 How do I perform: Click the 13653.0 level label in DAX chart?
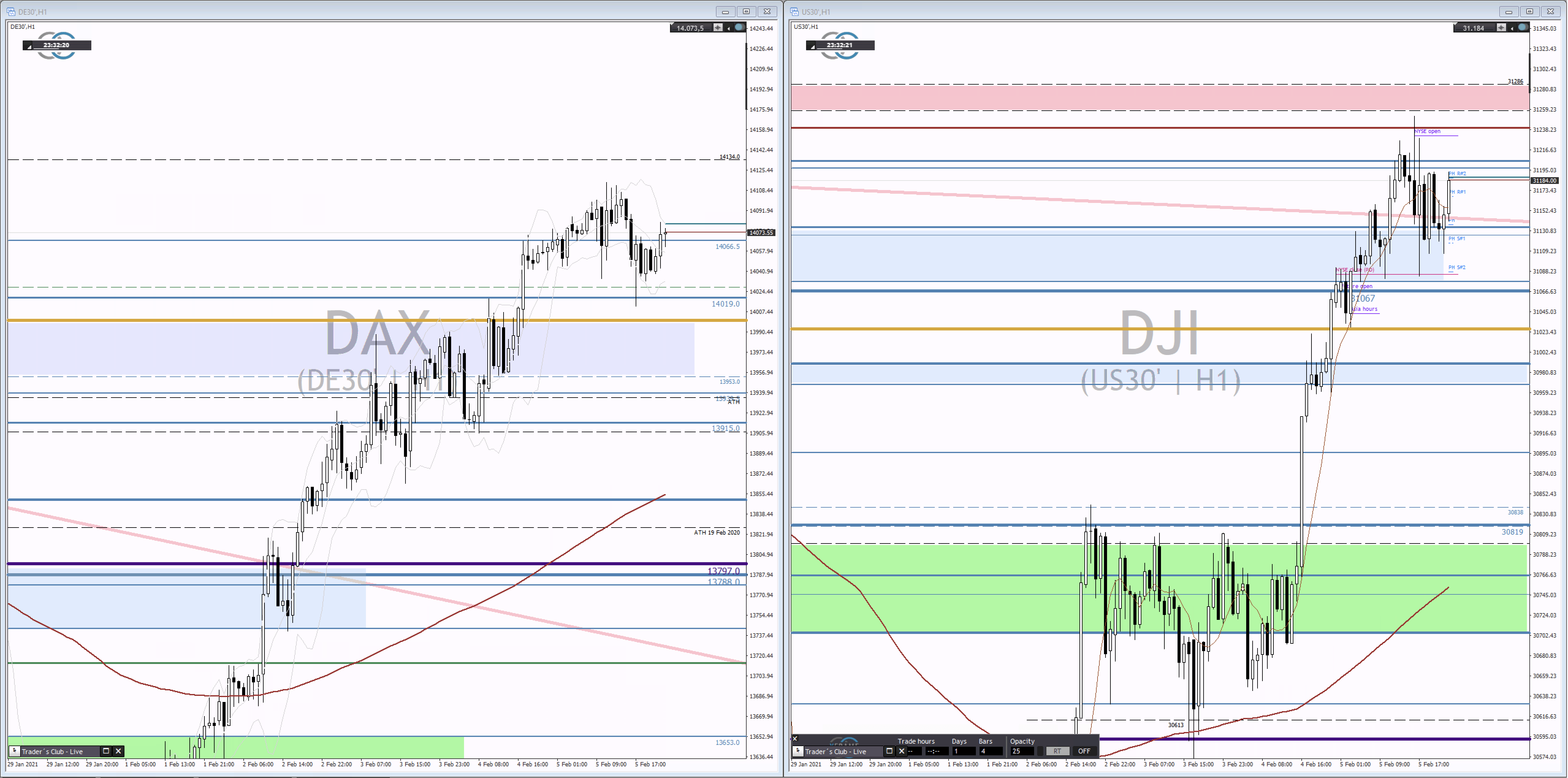pyautogui.click(x=727, y=743)
